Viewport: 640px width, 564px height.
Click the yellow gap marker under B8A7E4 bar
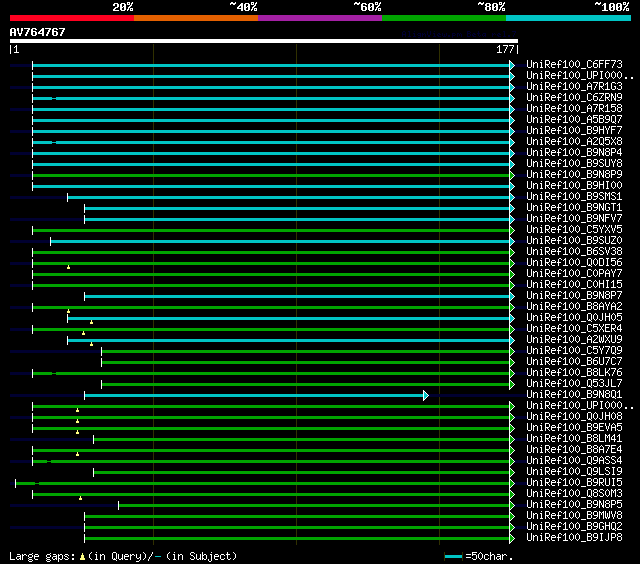(78, 454)
